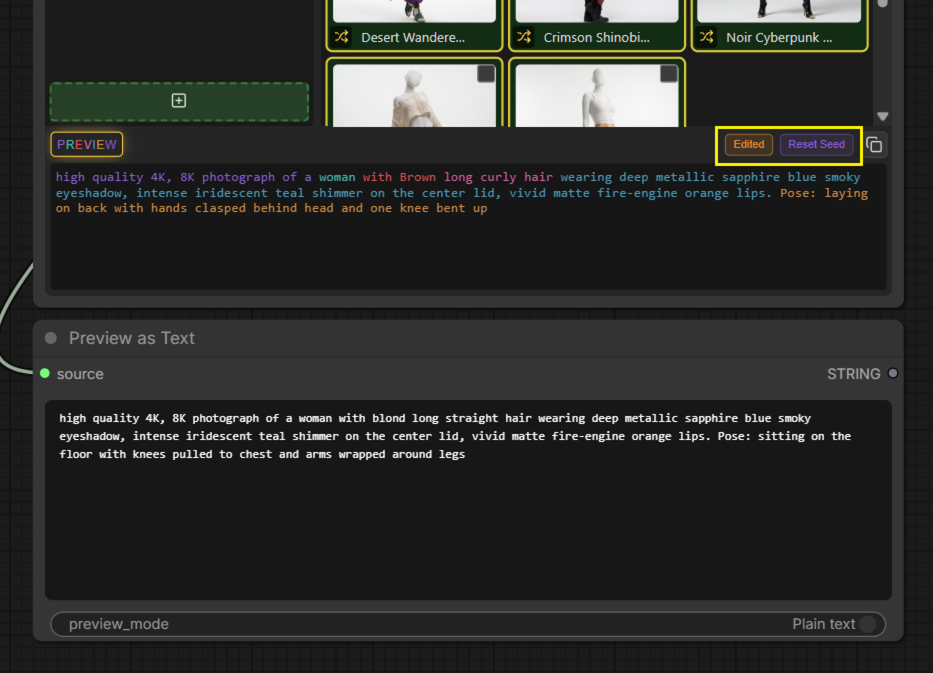Click the preview_mode widget label
The image size is (933, 673).
tap(119, 624)
